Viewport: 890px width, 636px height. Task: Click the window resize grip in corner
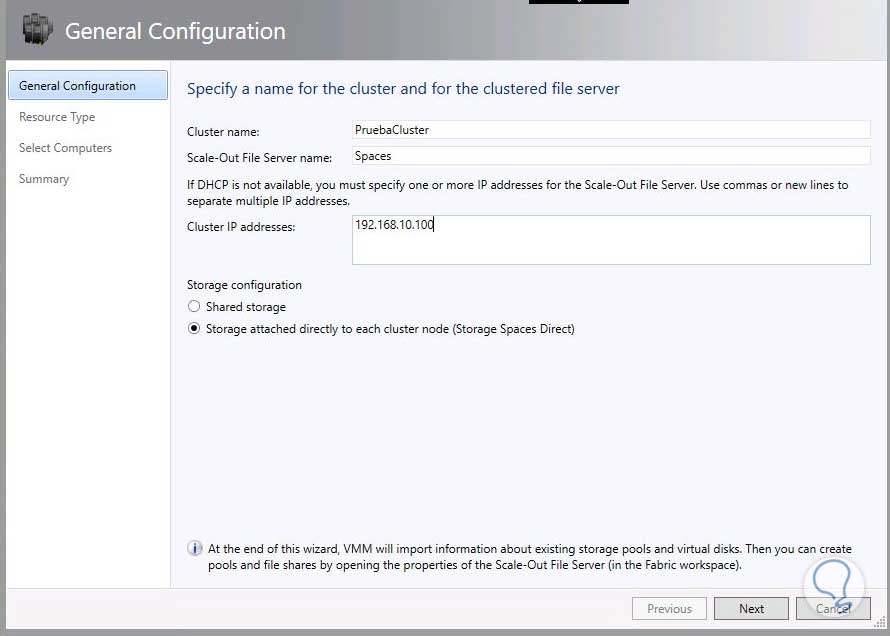[x=880, y=622]
